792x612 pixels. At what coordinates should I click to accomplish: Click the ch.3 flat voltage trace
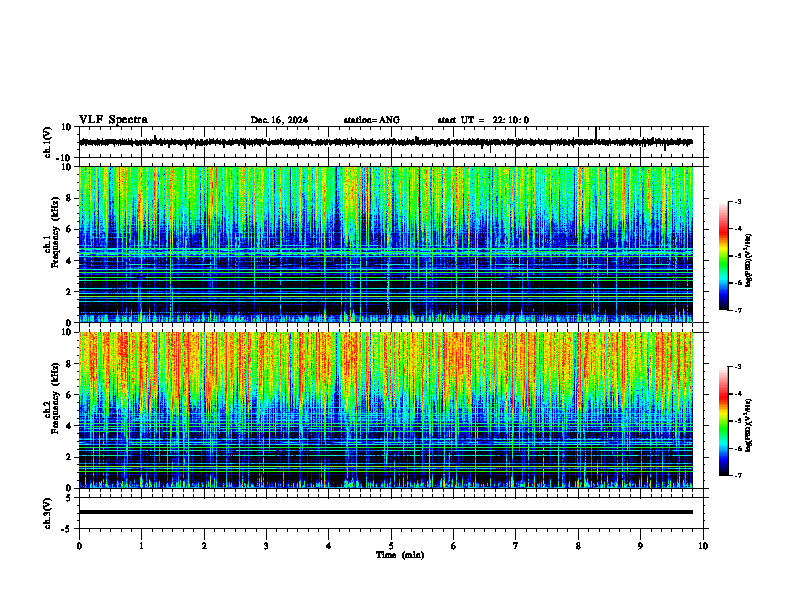[385, 512]
